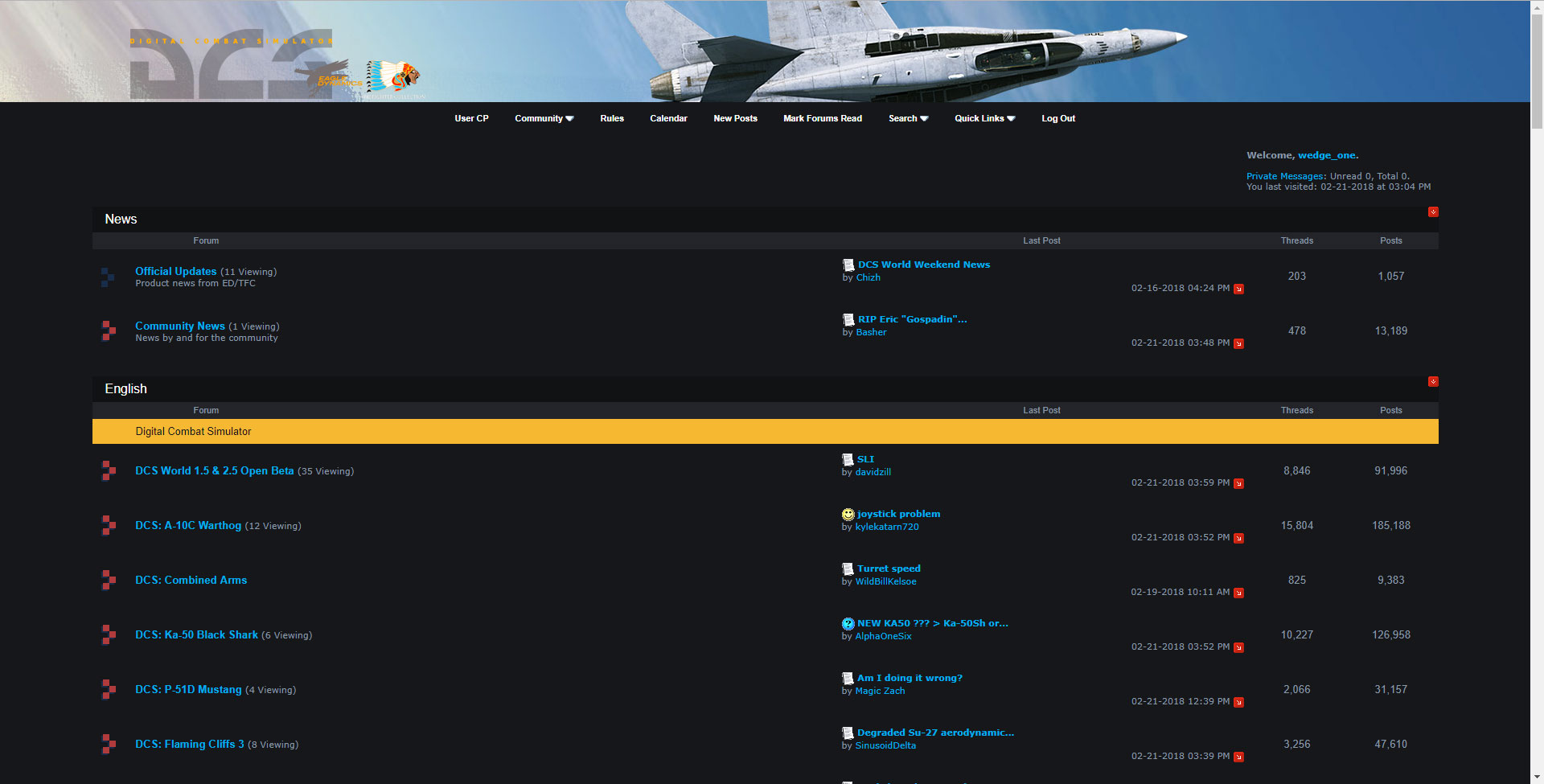The height and width of the screenshot is (784, 1544).
Task: View Chizh's user profile
Action: (868, 277)
